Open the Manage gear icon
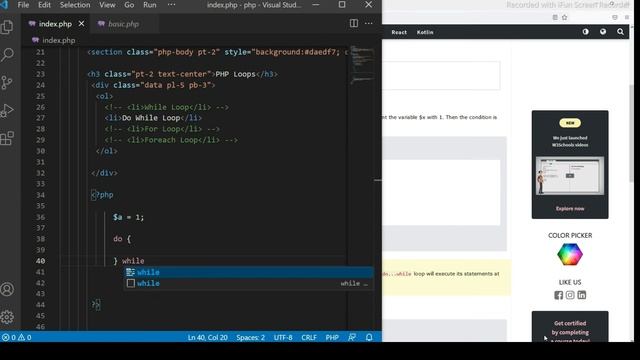This screenshot has height=360, width=640. (7, 317)
